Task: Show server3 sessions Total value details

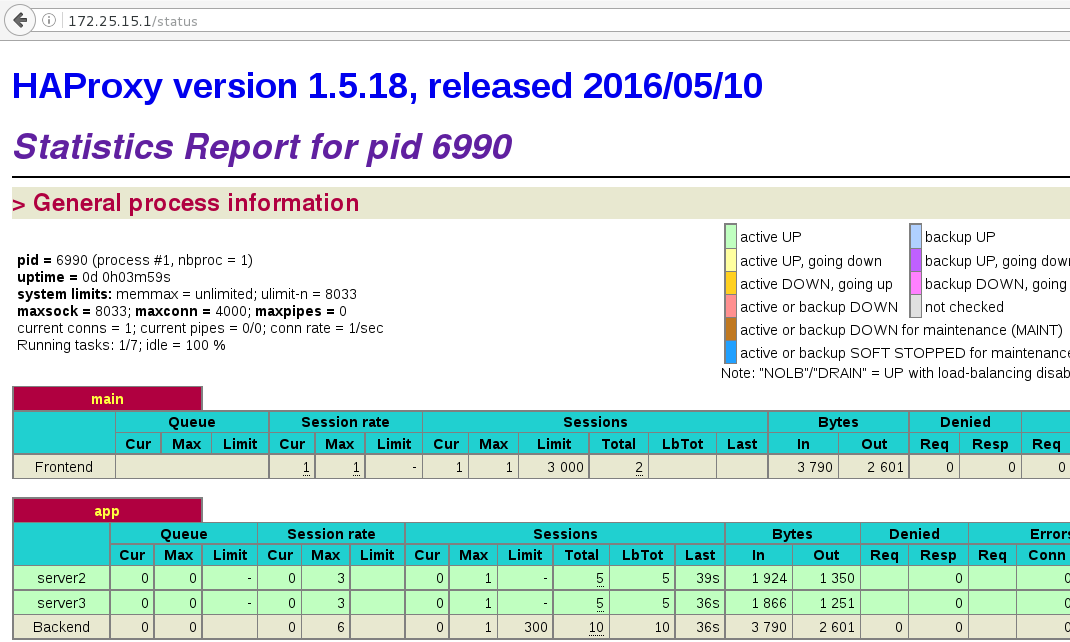Action: pyautogui.click(x=599, y=603)
